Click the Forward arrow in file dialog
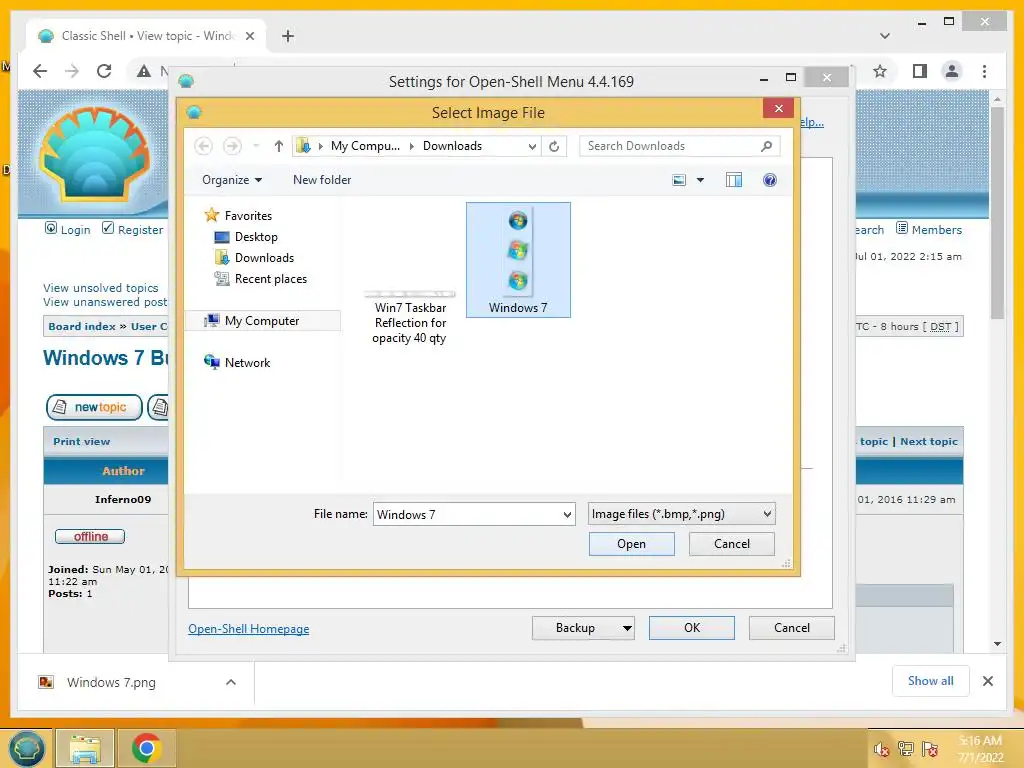Image resolution: width=1024 pixels, height=768 pixels. point(232,146)
